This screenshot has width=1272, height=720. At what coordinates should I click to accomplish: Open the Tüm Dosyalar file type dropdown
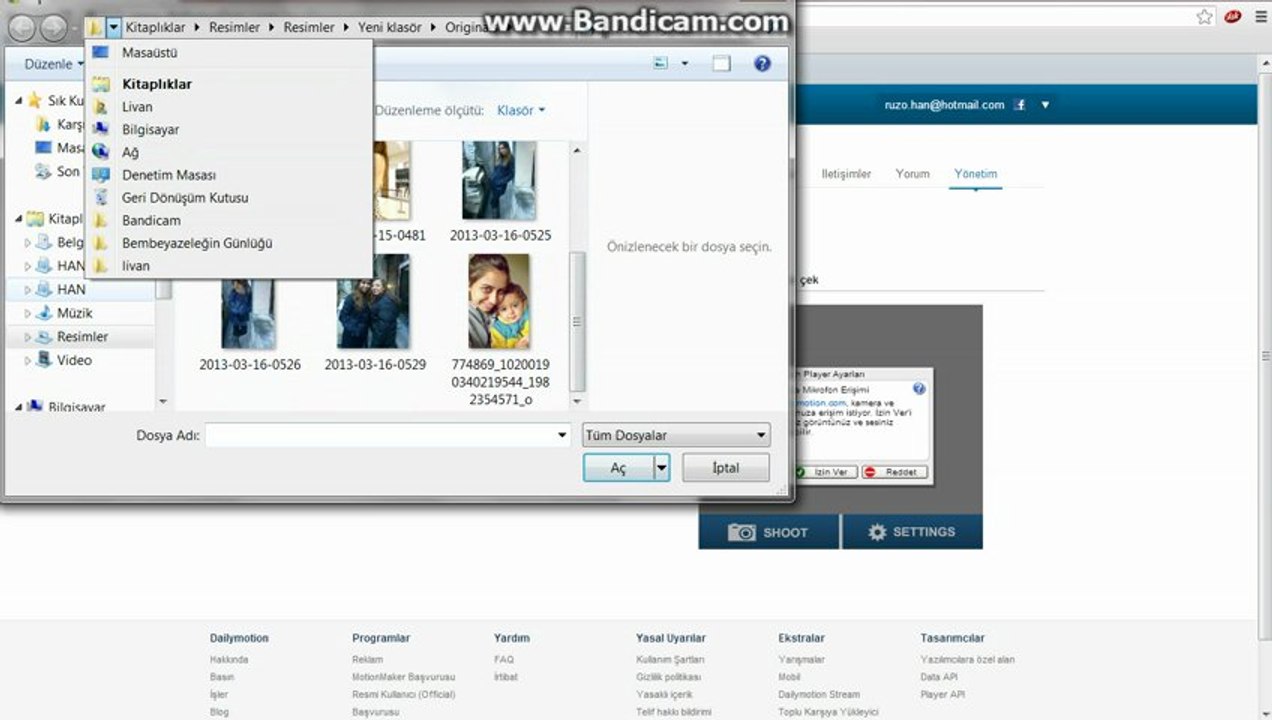click(x=676, y=435)
